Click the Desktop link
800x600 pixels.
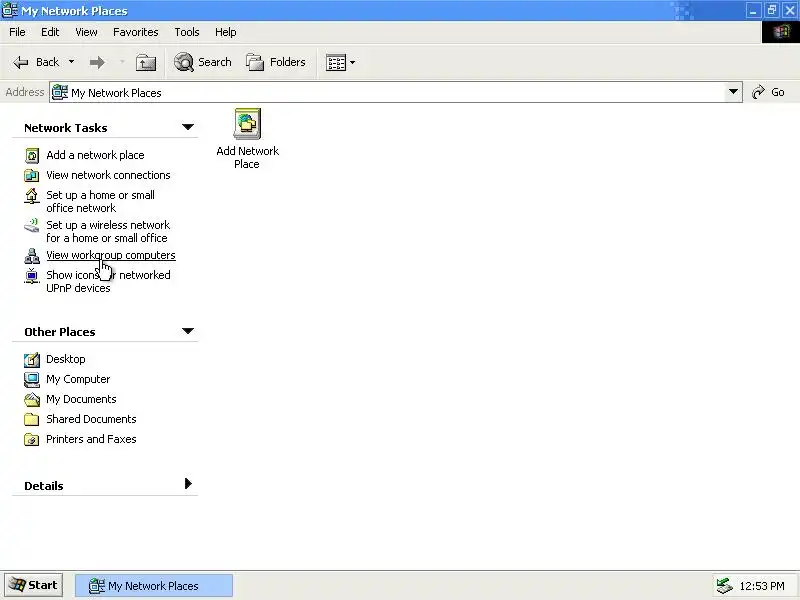coord(66,359)
